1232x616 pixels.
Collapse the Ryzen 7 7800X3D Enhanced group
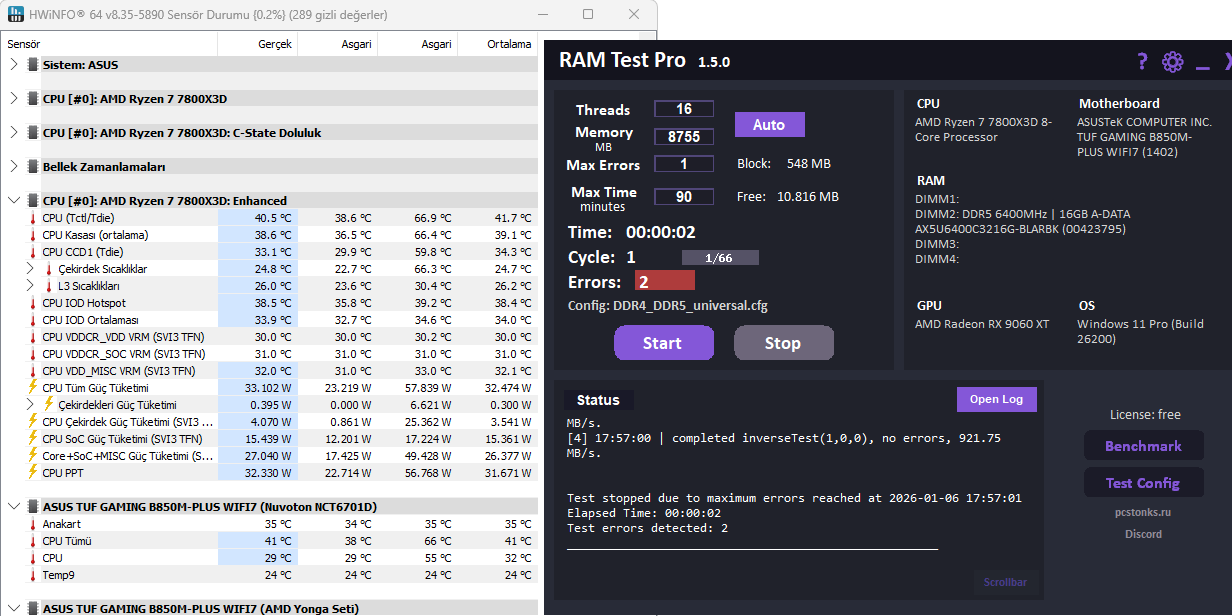tap(13, 201)
